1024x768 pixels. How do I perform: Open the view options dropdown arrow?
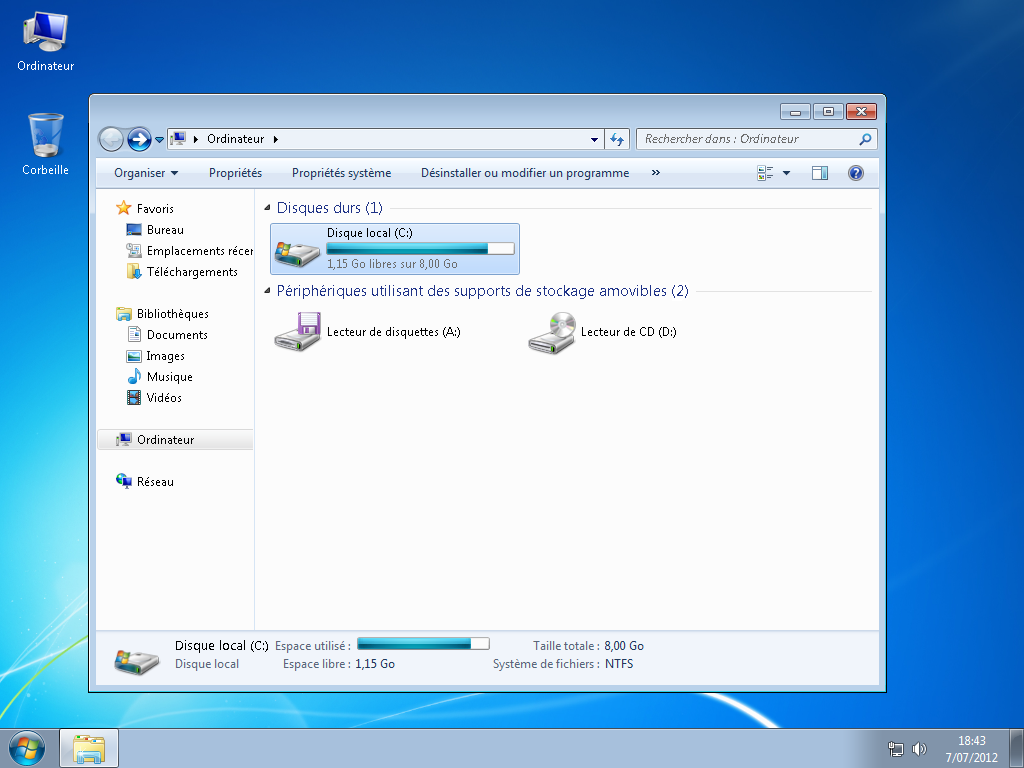(786, 173)
